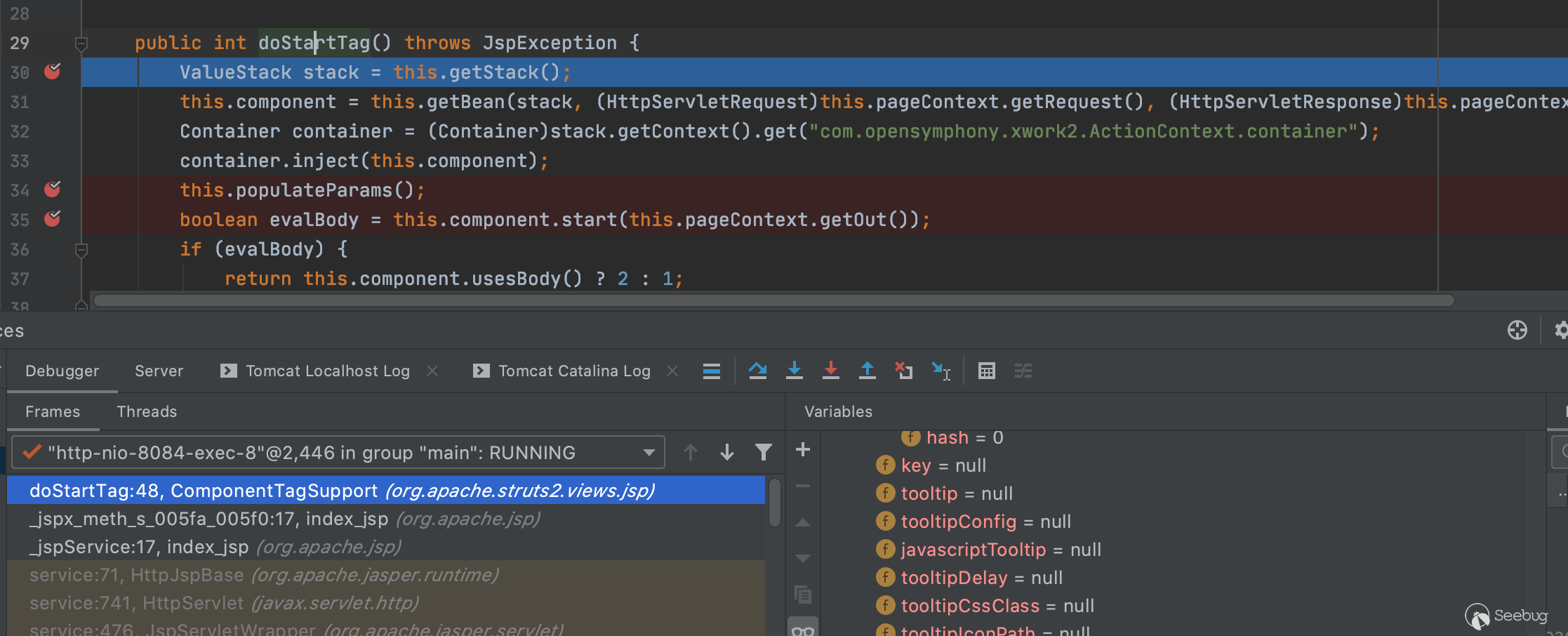Close the Tomcat Localhost Log tab

click(x=432, y=371)
